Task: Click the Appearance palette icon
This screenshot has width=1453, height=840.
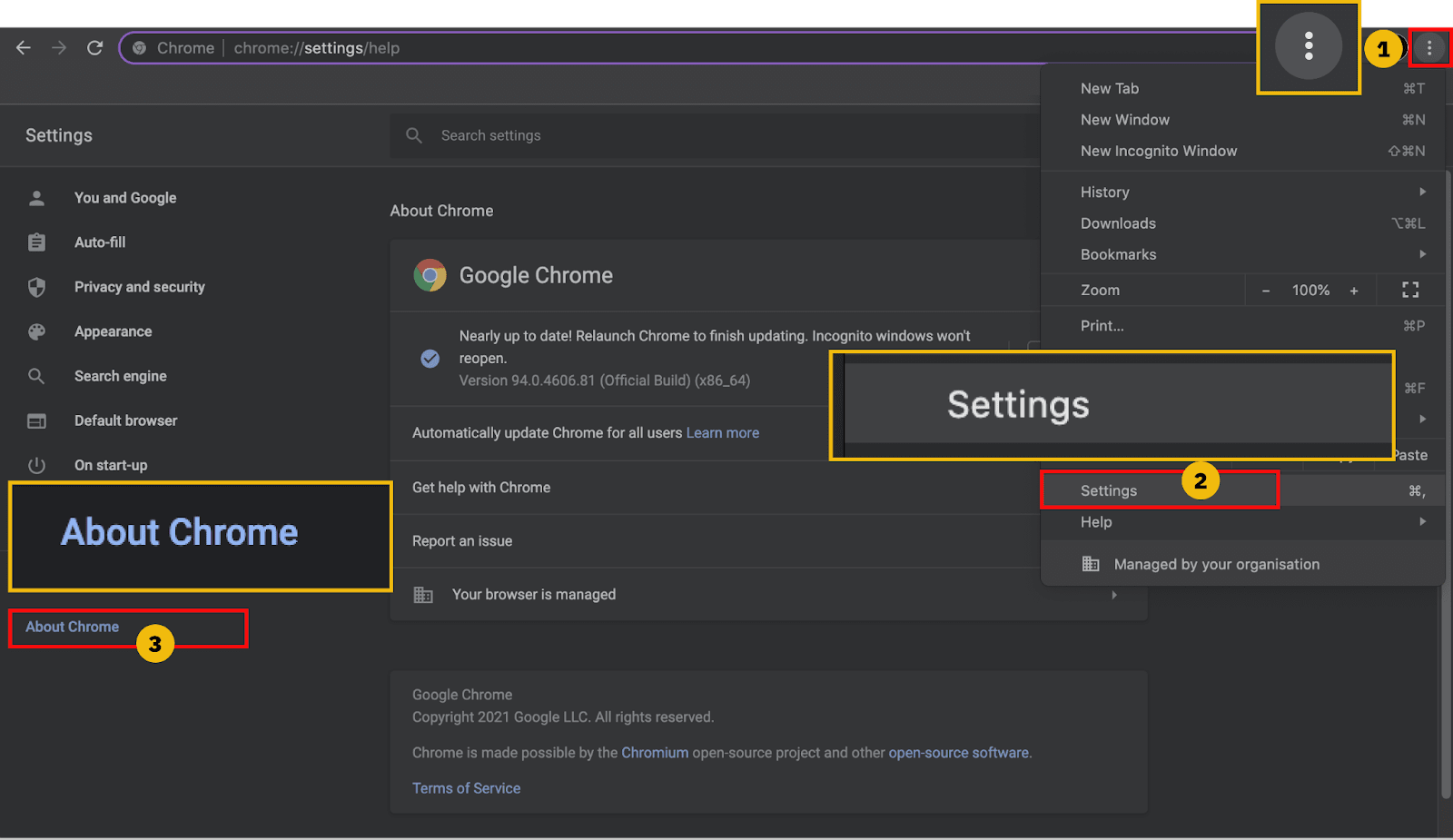Action: [36, 331]
